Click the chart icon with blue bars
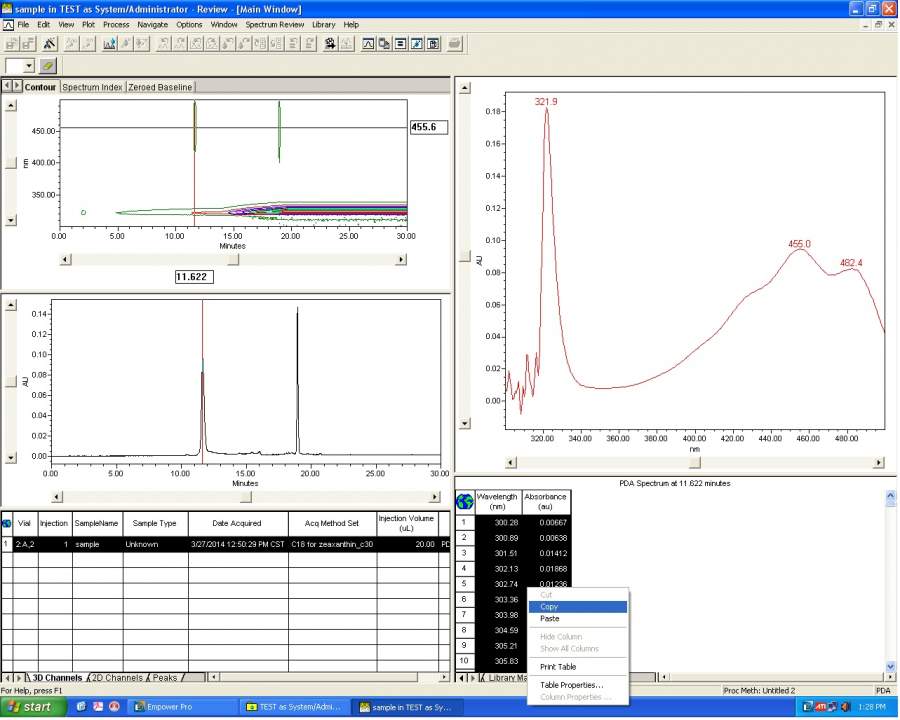 [x=109, y=44]
